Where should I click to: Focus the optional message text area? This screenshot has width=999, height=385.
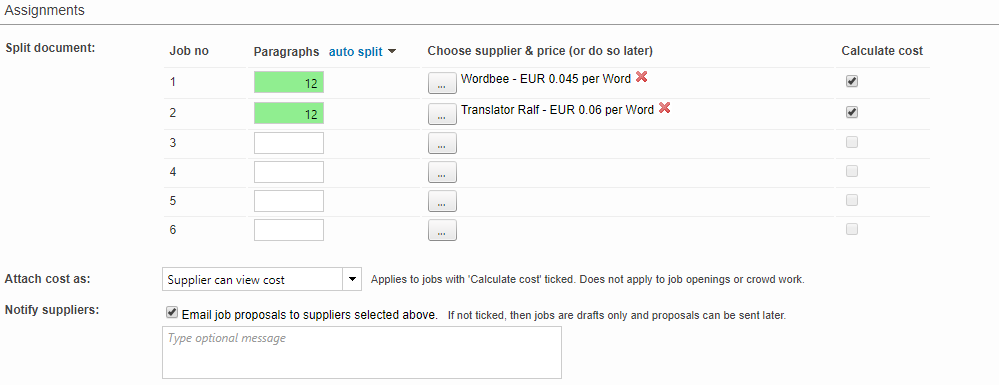tap(362, 352)
